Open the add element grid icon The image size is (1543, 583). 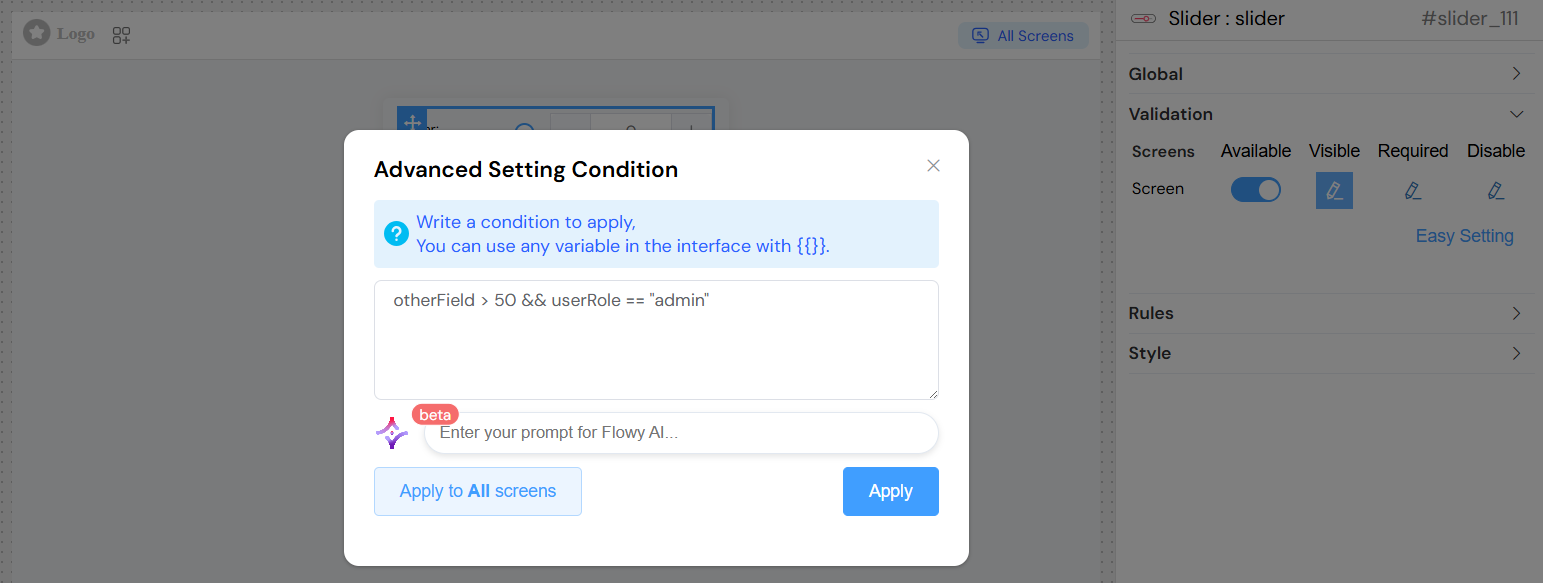pos(120,33)
